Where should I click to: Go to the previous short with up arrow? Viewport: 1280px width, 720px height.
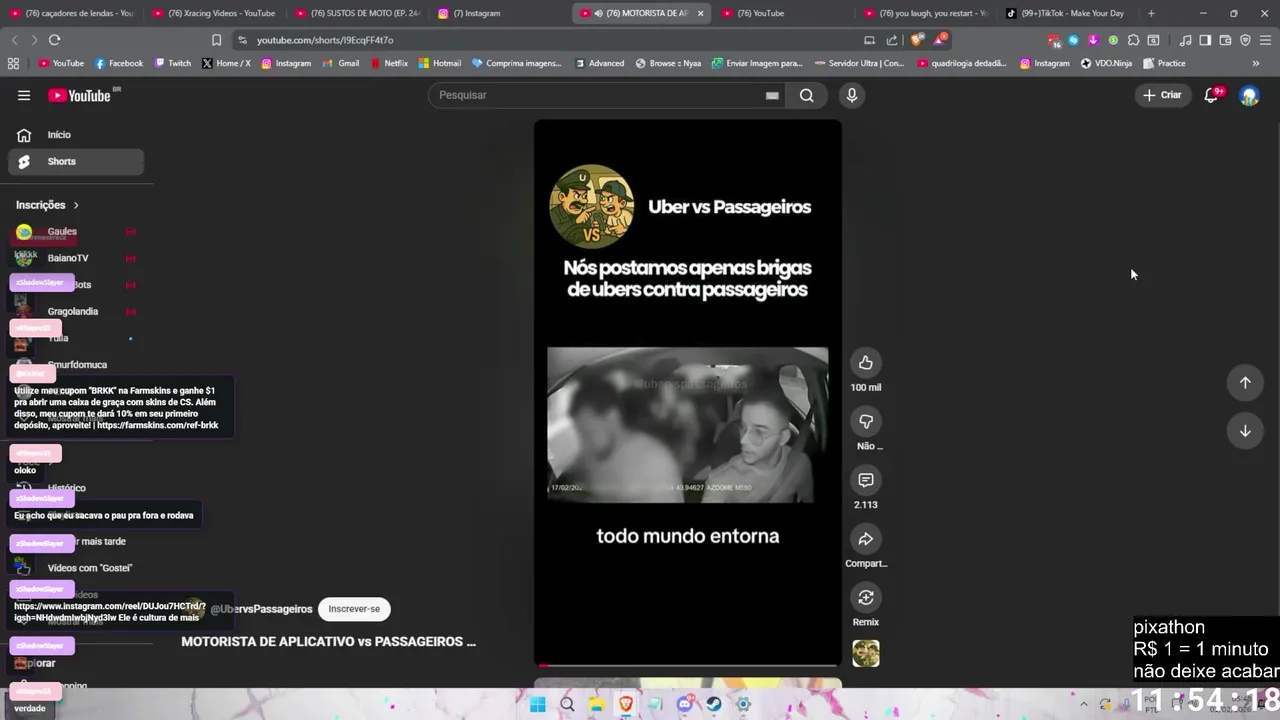[x=1245, y=382]
